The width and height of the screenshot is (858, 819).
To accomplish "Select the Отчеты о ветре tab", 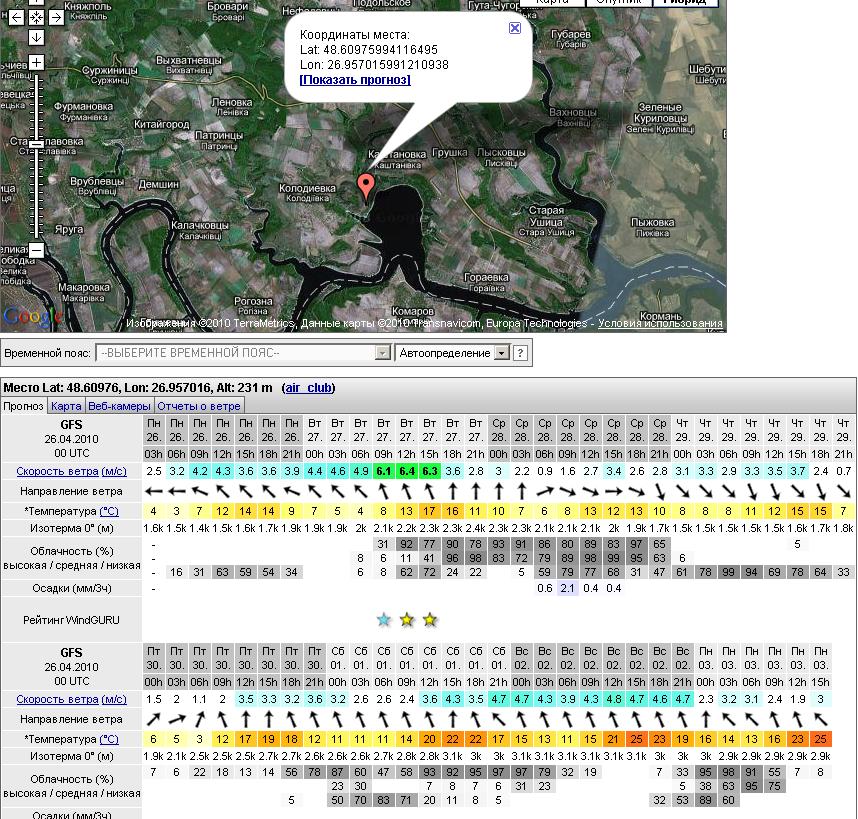I will click(199, 406).
